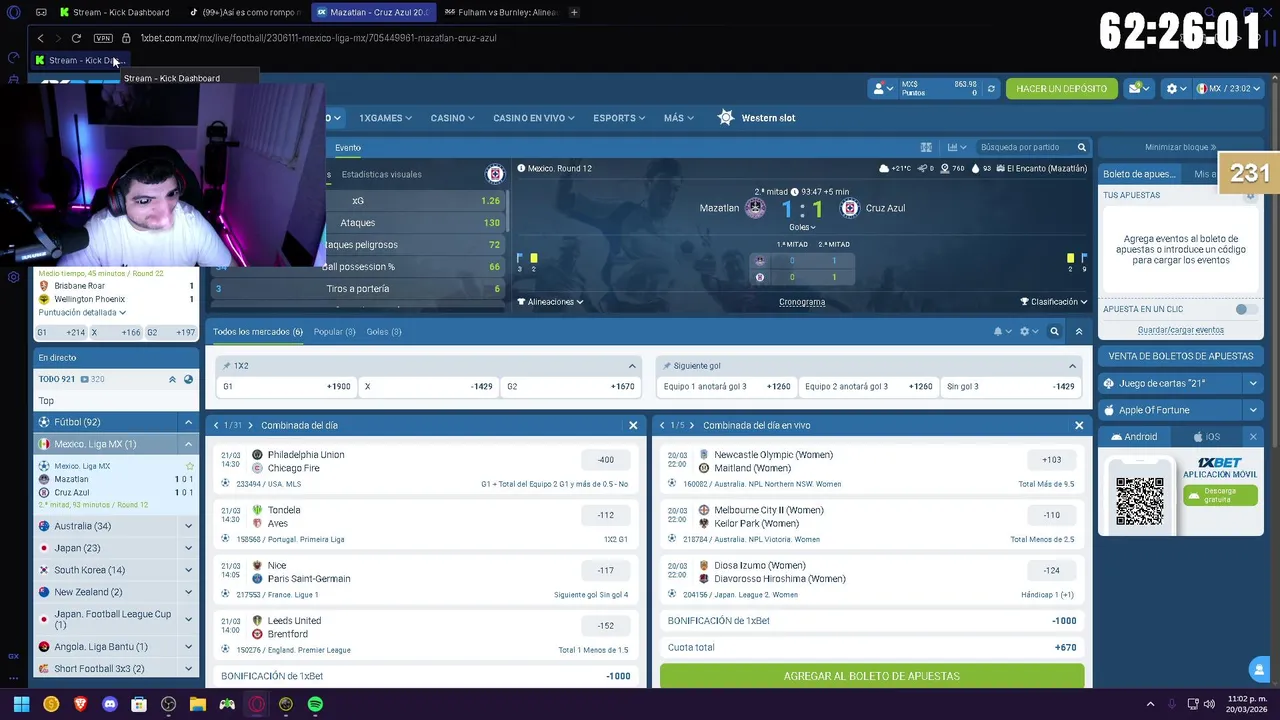The width and height of the screenshot is (1280, 720).
Task: Open the user account menu
Action: (x=883, y=89)
